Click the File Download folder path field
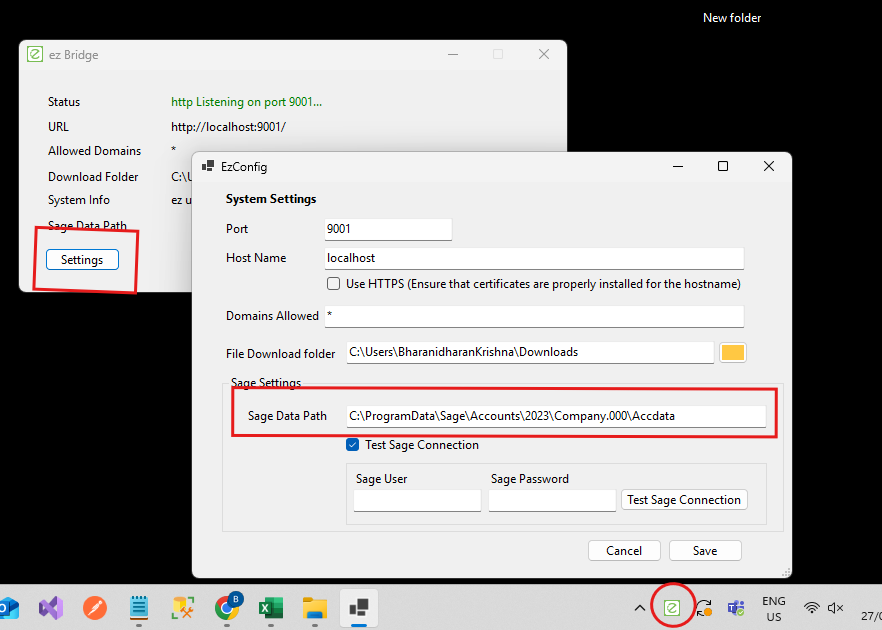Image resolution: width=882 pixels, height=630 pixels. (x=530, y=353)
